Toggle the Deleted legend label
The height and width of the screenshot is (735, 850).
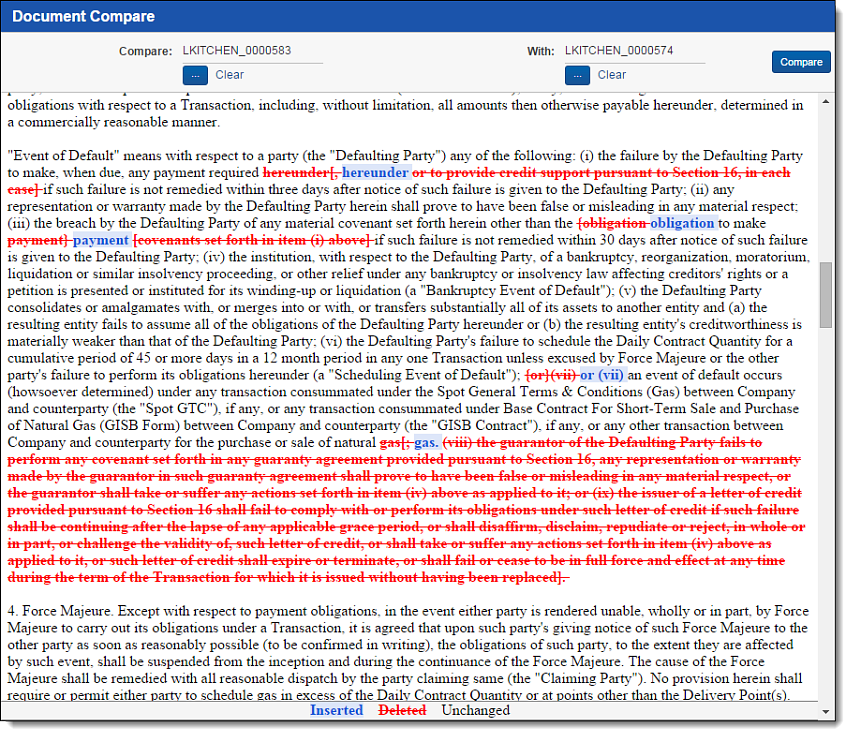[402, 710]
